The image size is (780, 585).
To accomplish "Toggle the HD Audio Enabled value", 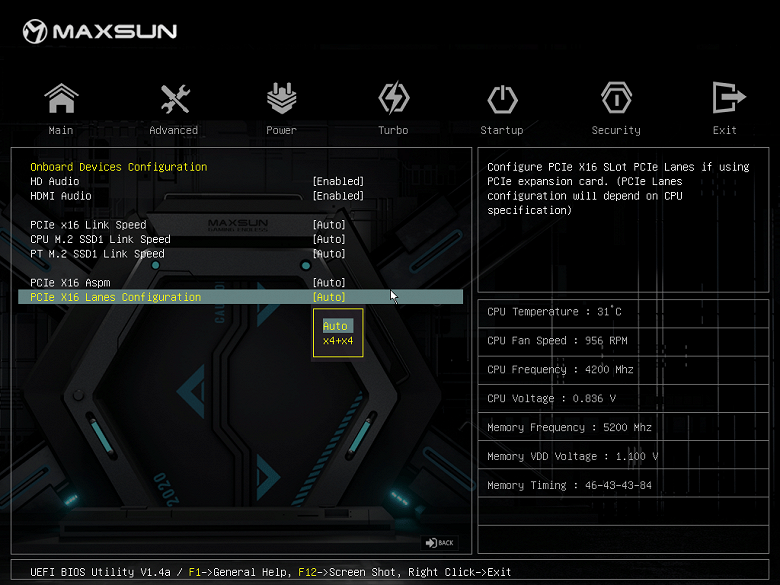I will tap(338, 182).
